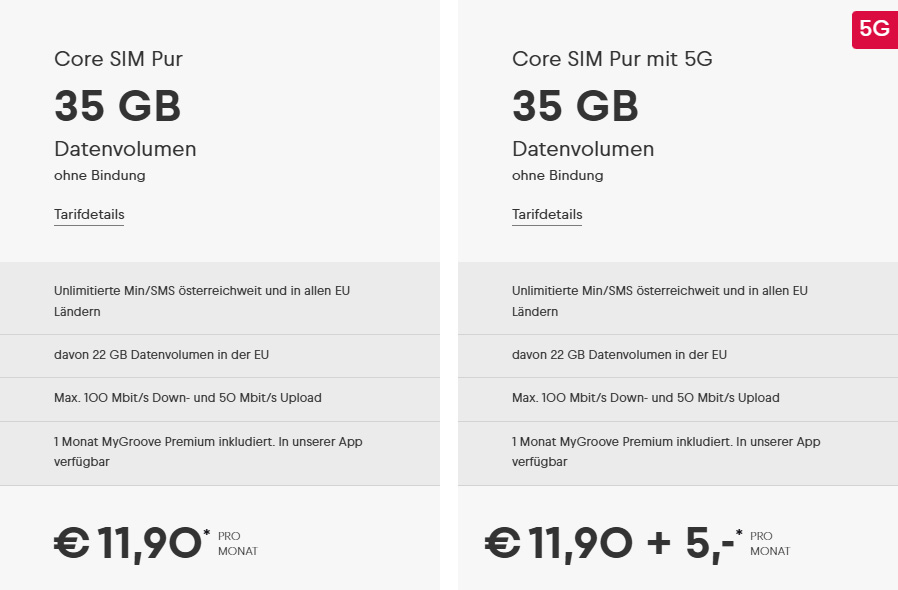898x590 pixels.
Task: Click the €11,90 + 5,- price
Action: pyautogui.click(x=610, y=543)
